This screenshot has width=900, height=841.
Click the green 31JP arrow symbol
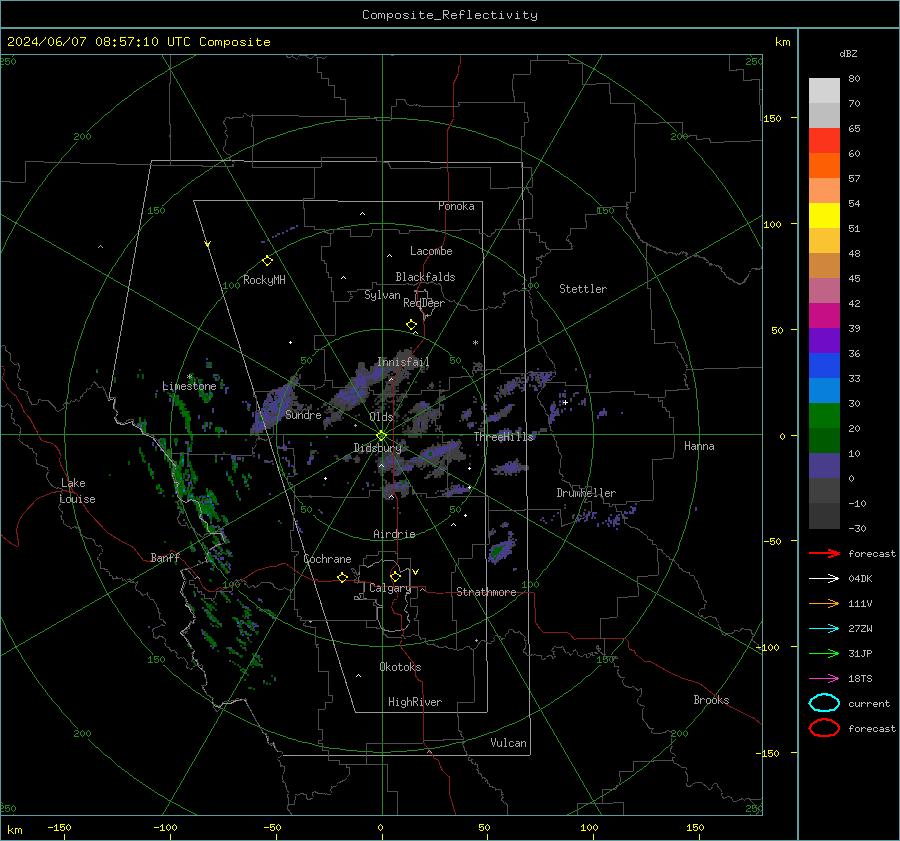[824, 653]
